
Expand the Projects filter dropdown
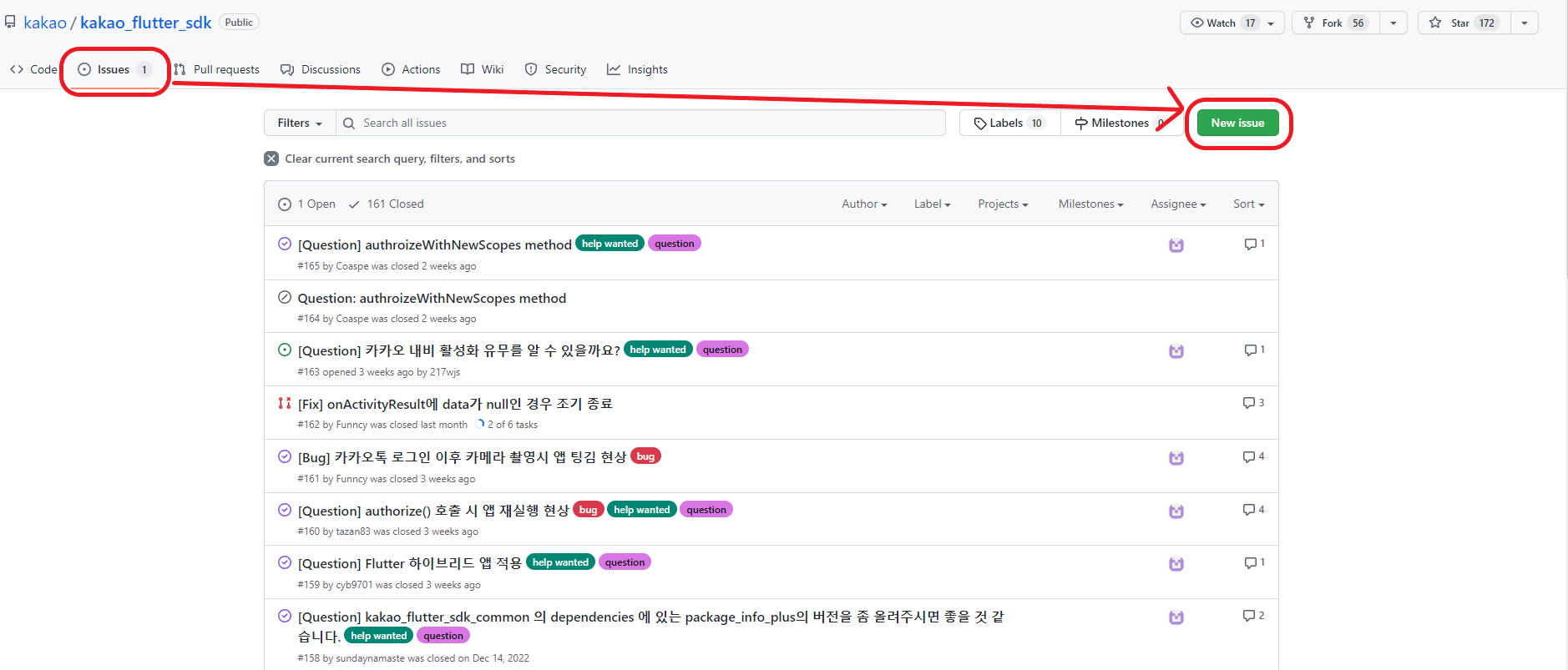[1003, 204]
